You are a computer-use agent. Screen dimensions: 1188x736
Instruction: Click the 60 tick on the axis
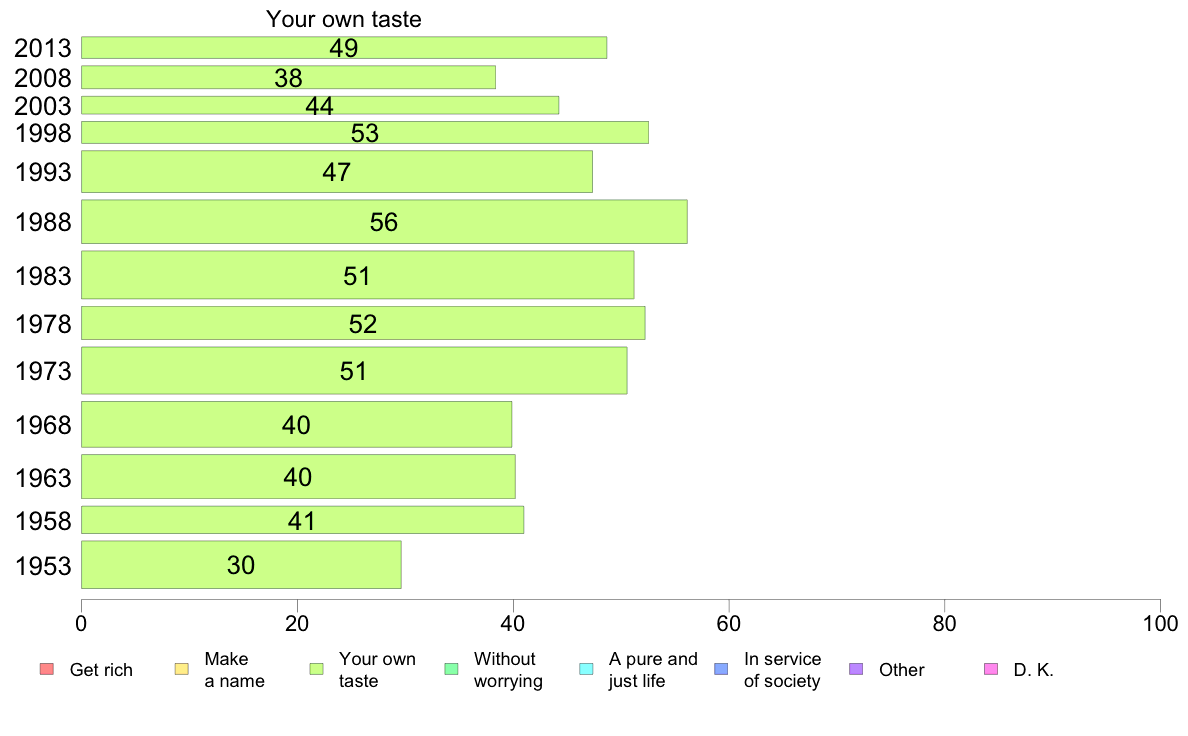coord(729,624)
